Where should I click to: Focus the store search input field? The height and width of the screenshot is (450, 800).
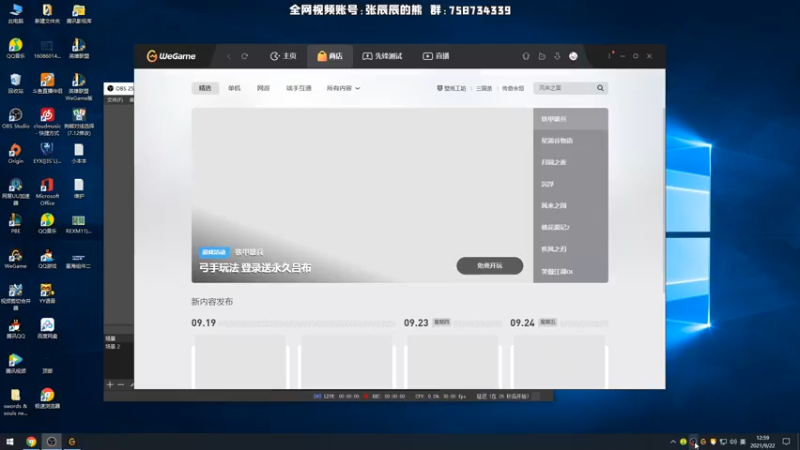tap(565, 88)
